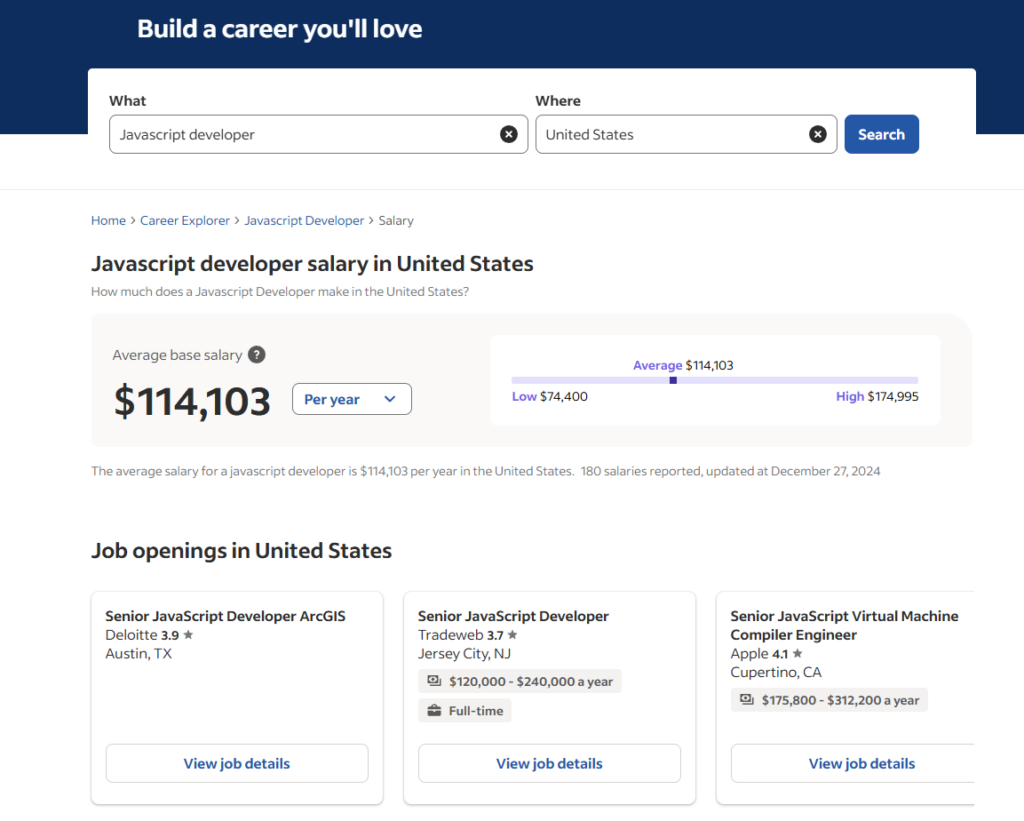The height and width of the screenshot is (821, 1024).
Task: Click the Tradeweb company name
Action: pyautogui.click(x=451, y=635)
